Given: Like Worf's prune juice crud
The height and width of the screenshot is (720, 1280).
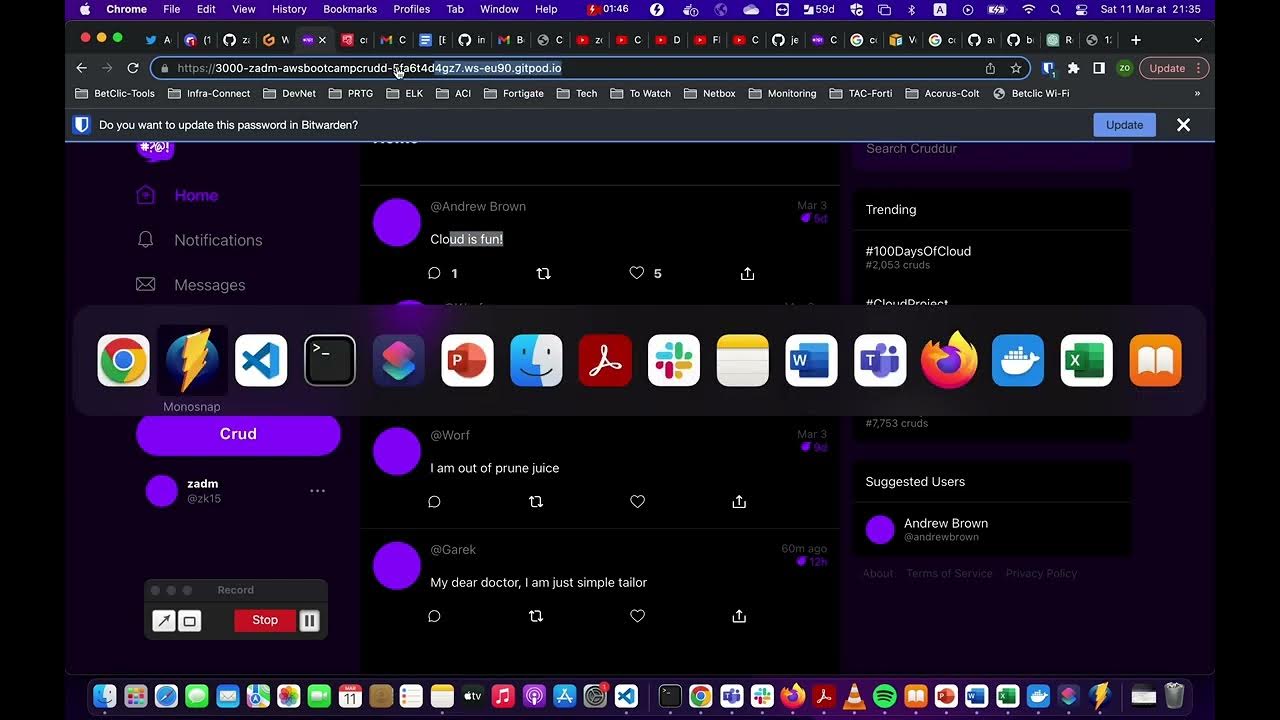Looking at the screenshot, I should pyautogui.click(x=637, y=502).
